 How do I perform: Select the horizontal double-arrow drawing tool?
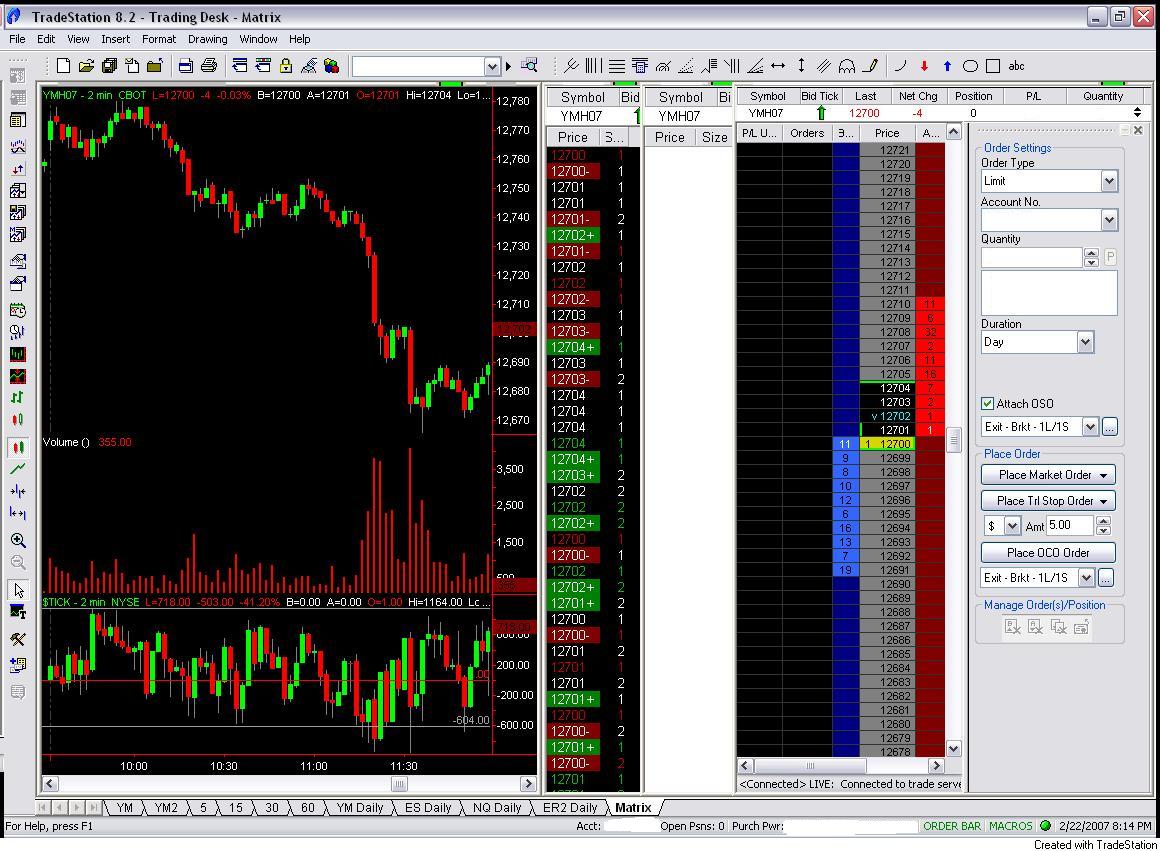click(778, 66)
